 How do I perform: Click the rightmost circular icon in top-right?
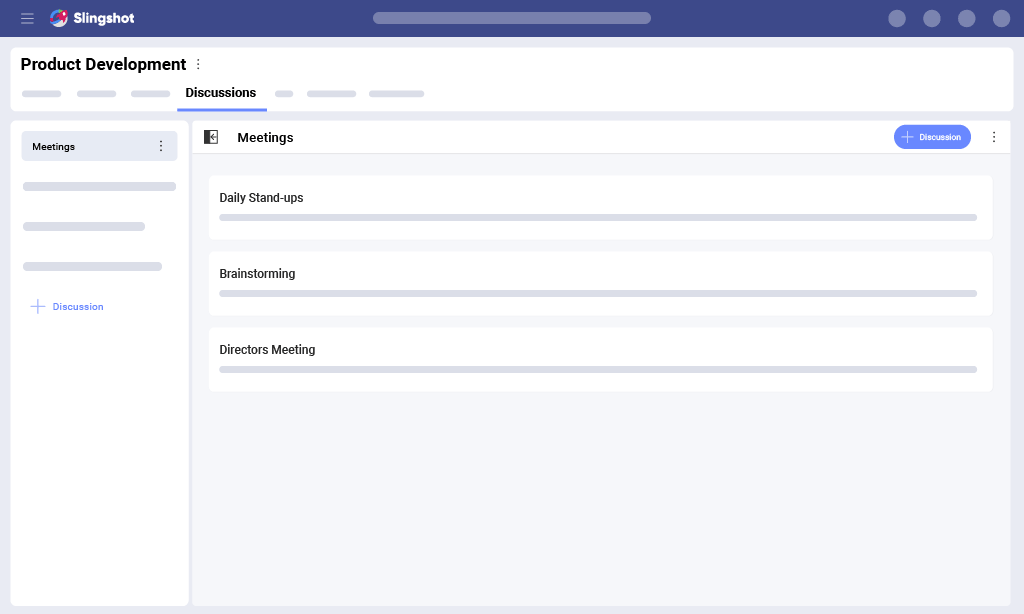click(1001, 18)
